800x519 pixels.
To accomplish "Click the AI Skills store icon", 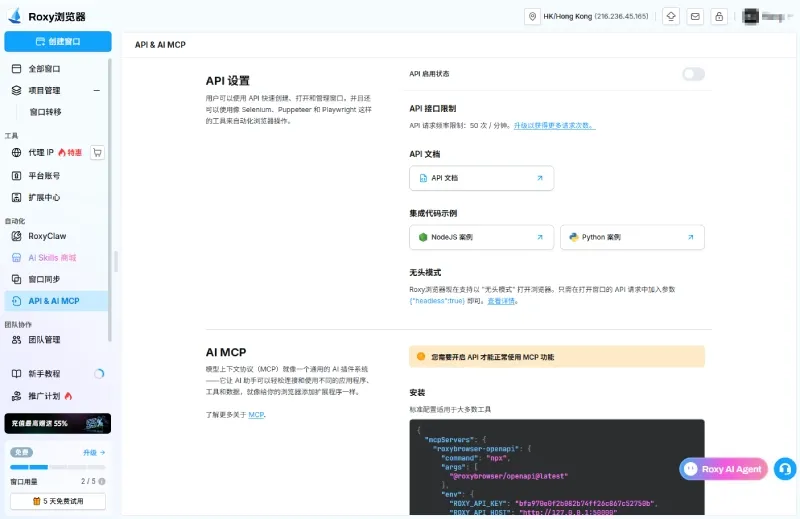I will tap(16, 258).
